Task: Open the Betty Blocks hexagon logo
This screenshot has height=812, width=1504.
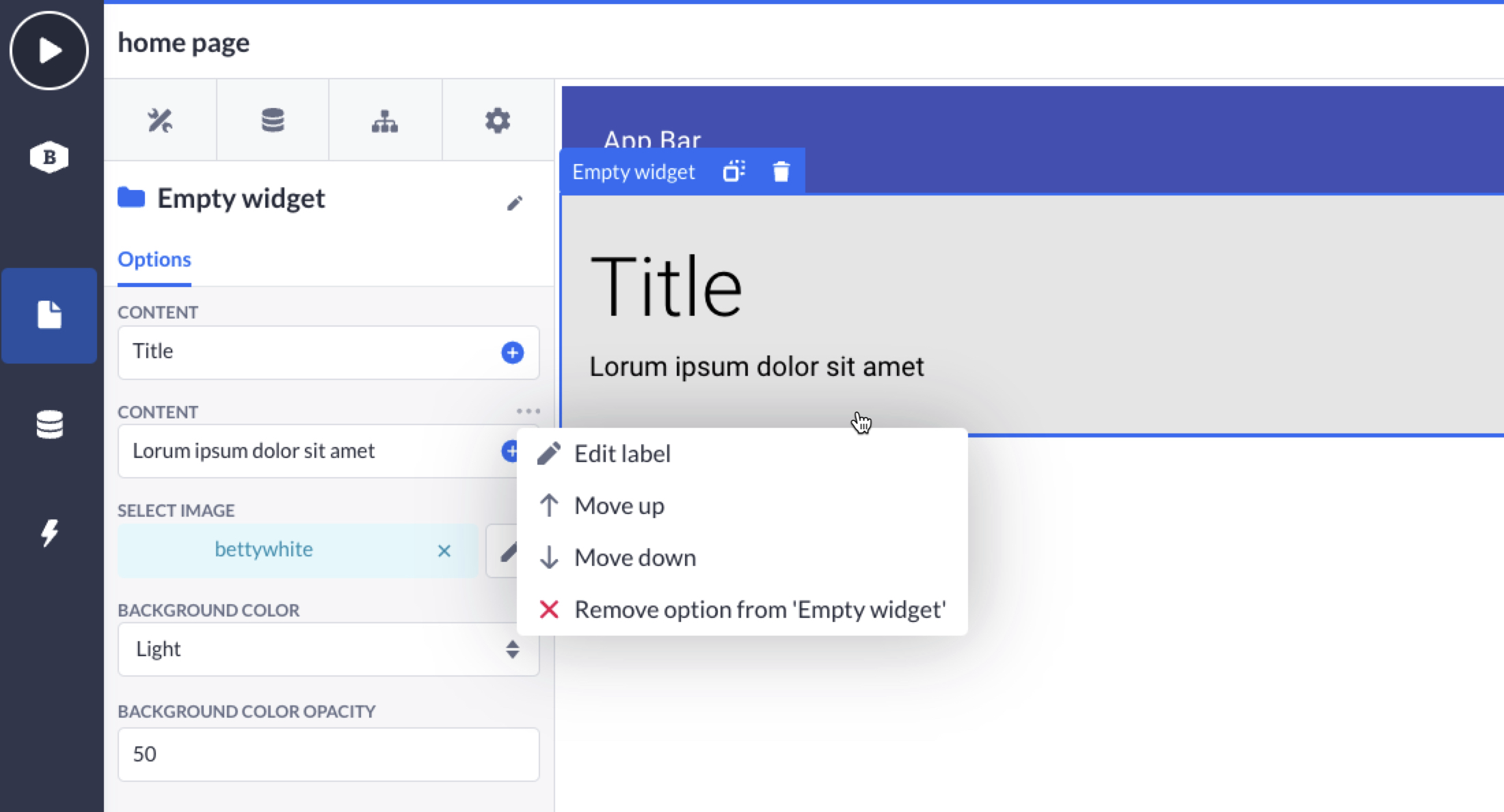Action: (x=49, y=157)
